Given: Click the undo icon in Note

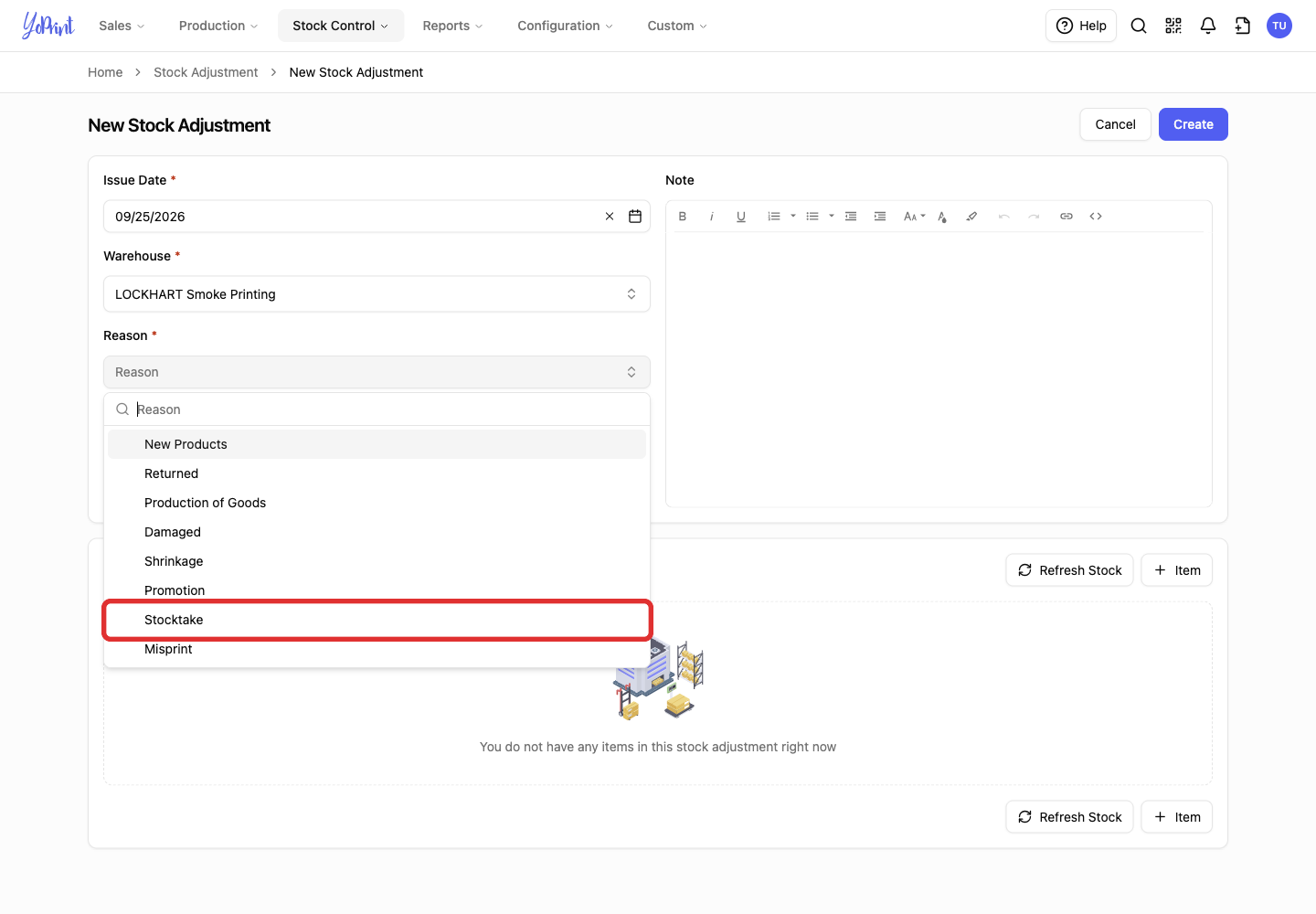Looking at the screenshot, I should [x=1004, y=217].
